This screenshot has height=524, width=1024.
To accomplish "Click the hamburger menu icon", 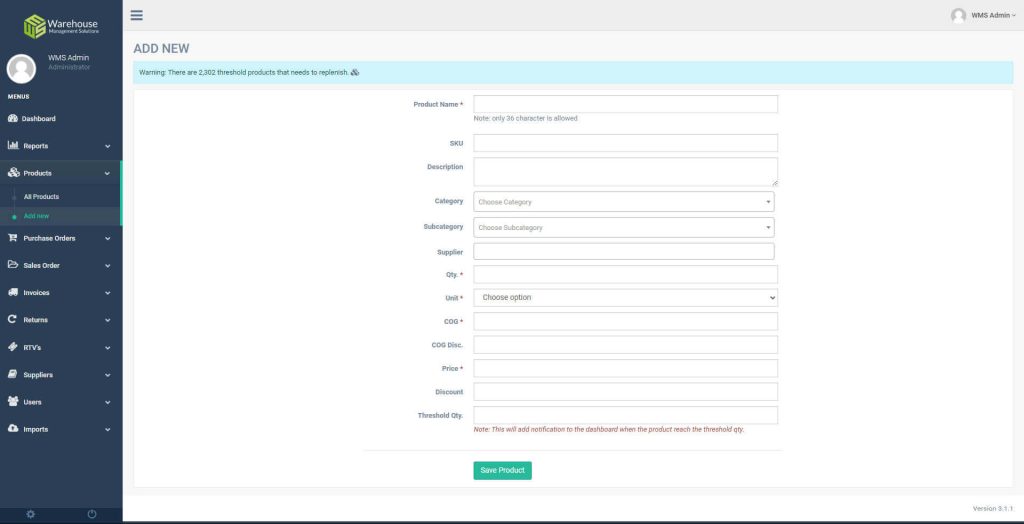I will pos(136,15).
